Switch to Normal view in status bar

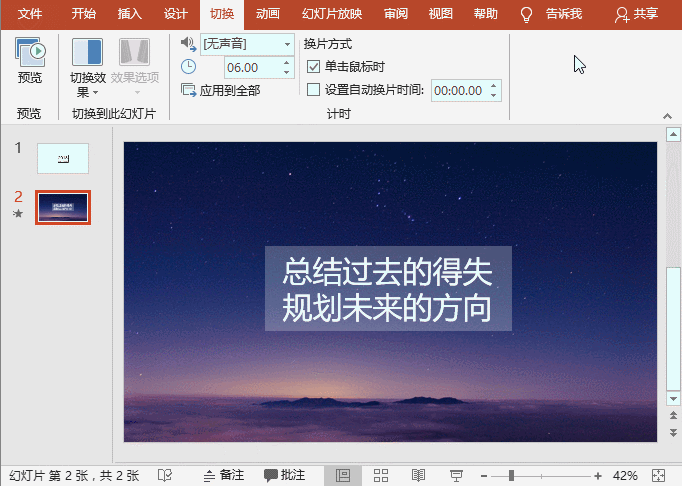coord(343,475)
